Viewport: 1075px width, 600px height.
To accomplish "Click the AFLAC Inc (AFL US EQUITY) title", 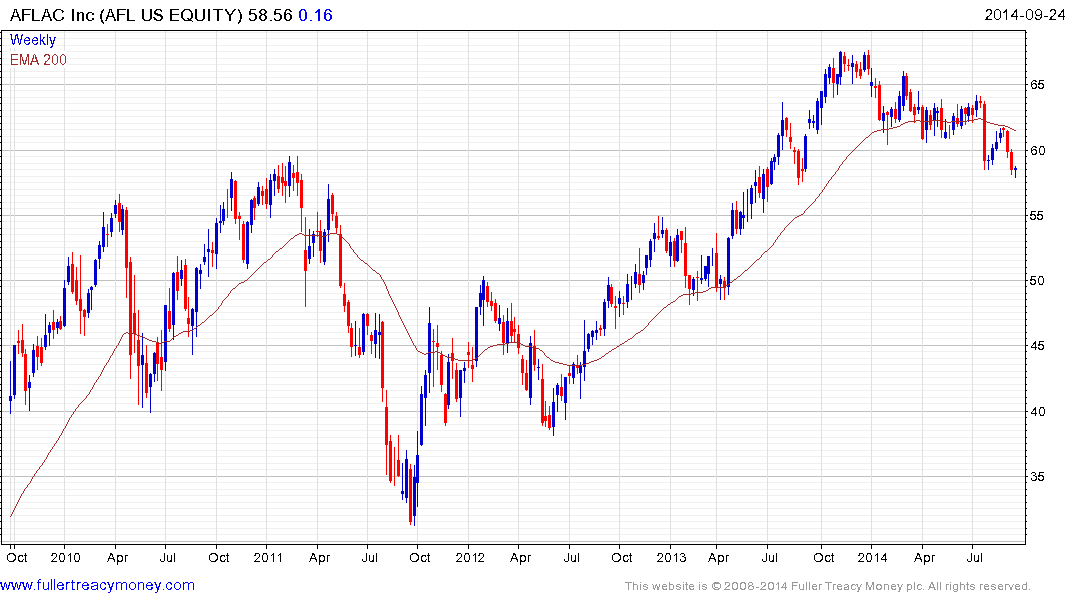I will pos(126,15).
